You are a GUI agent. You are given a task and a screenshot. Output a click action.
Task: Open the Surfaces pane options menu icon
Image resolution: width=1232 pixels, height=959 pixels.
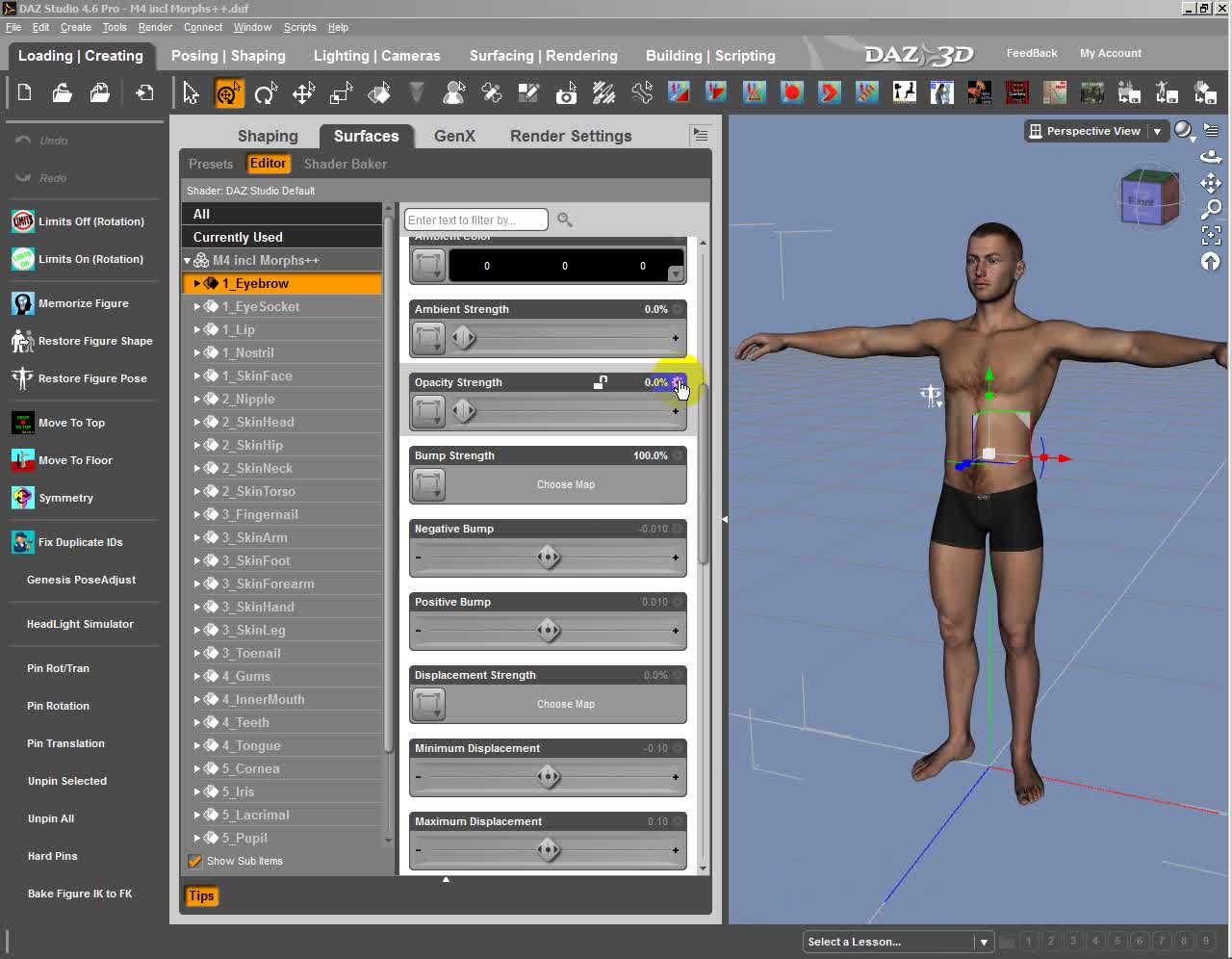701,136
